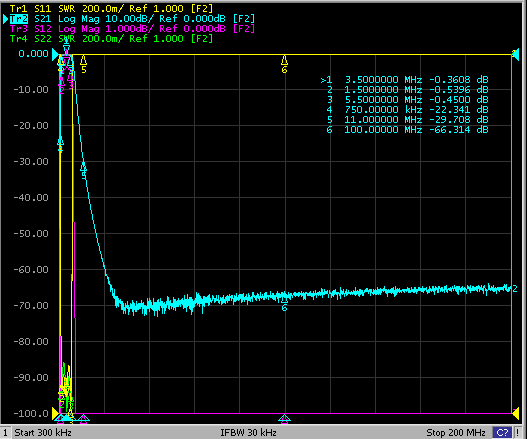The height and width of the screenshot is (439, 527).
Task: Select the Tr1 S11 SWR trace label
Action: (x=111, y=8)
